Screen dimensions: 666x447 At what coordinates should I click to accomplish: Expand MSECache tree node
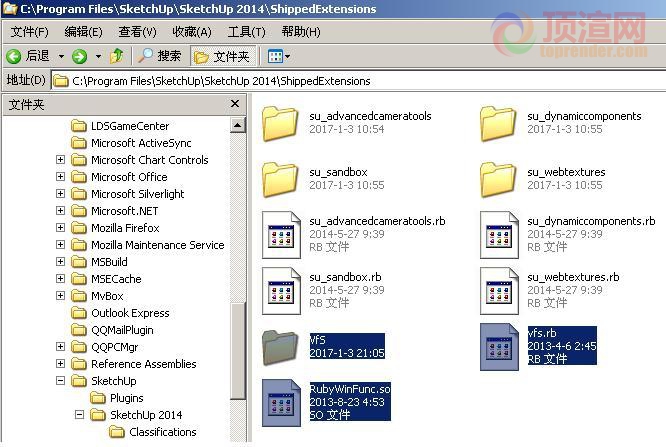click(61, 279)
